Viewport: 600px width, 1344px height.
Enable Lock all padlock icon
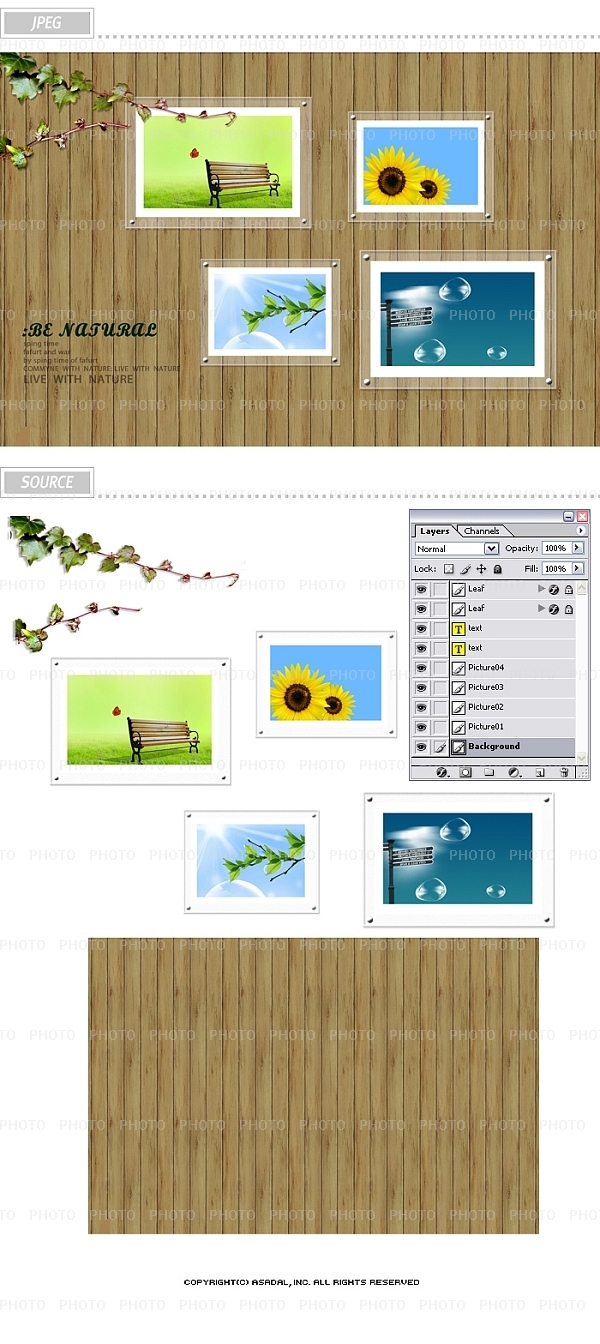pyautogui.click(x=497, y=569)
